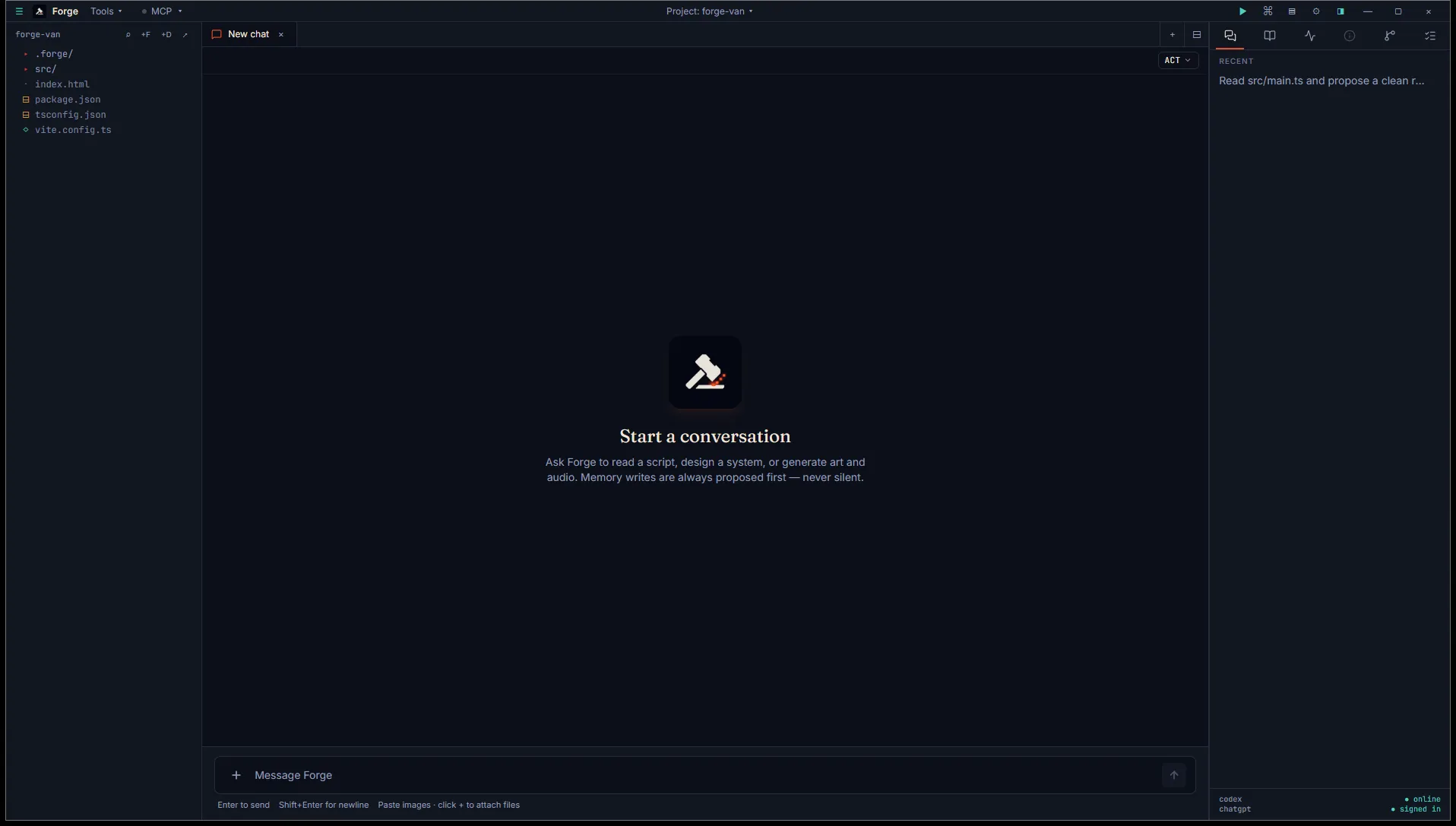Open the Tools dropdown menu

click(x=106, y=11)
